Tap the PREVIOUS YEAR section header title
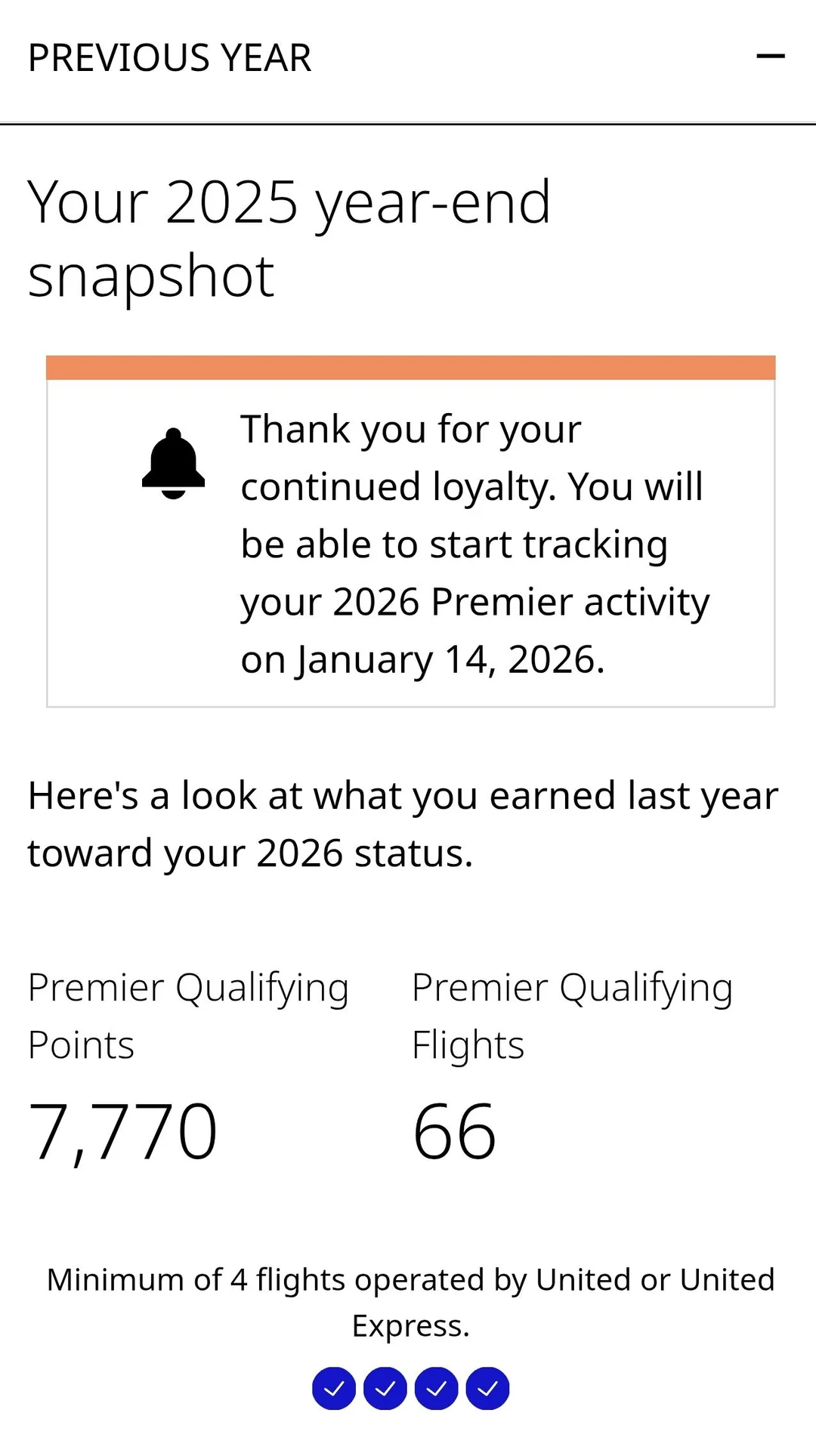 tap(170, 58)
